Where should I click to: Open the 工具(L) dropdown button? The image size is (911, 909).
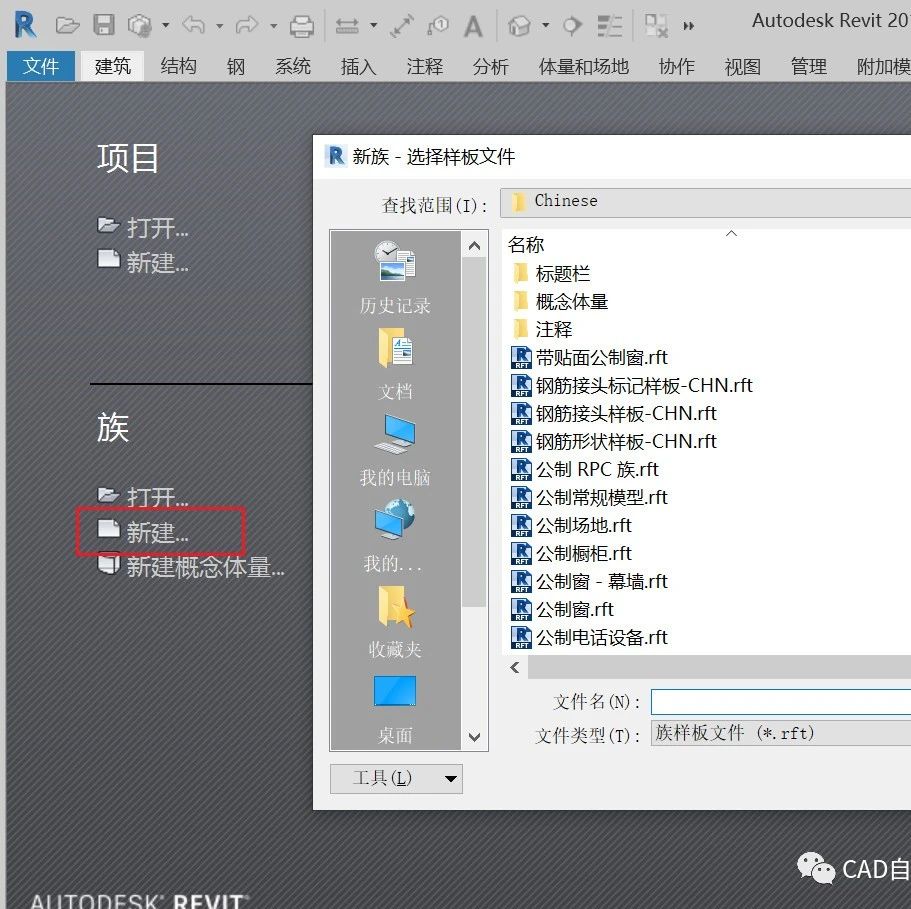[396, 778]
